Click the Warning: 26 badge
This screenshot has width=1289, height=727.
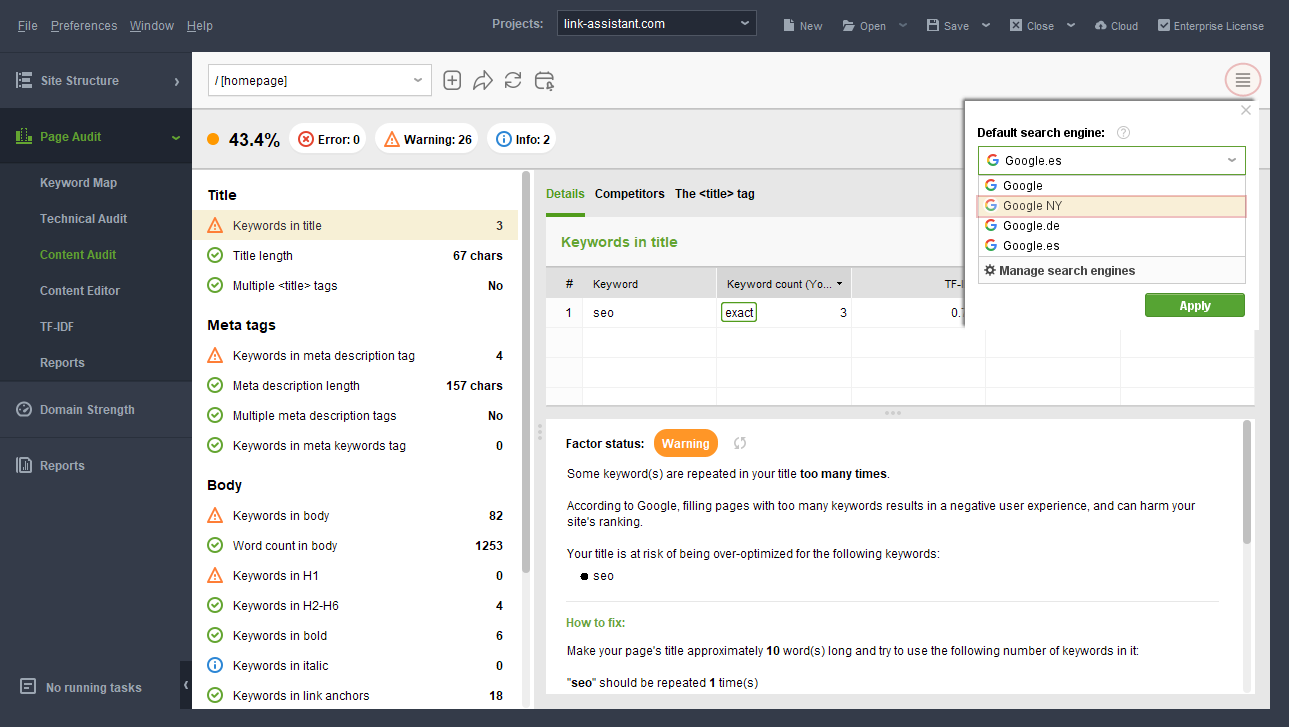(x=427, y=139)
